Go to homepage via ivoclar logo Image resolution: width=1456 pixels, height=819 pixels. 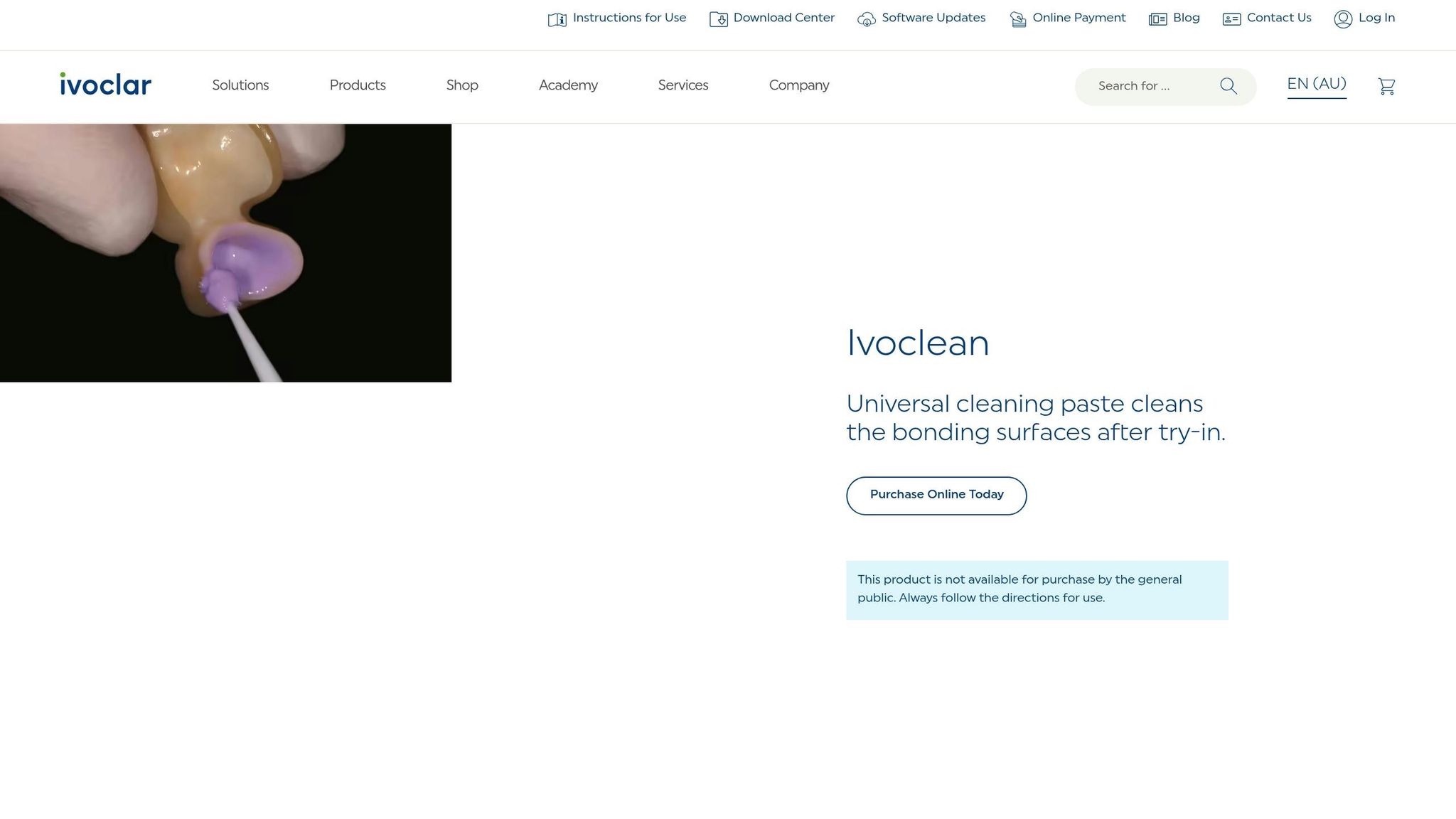point(105,84)
